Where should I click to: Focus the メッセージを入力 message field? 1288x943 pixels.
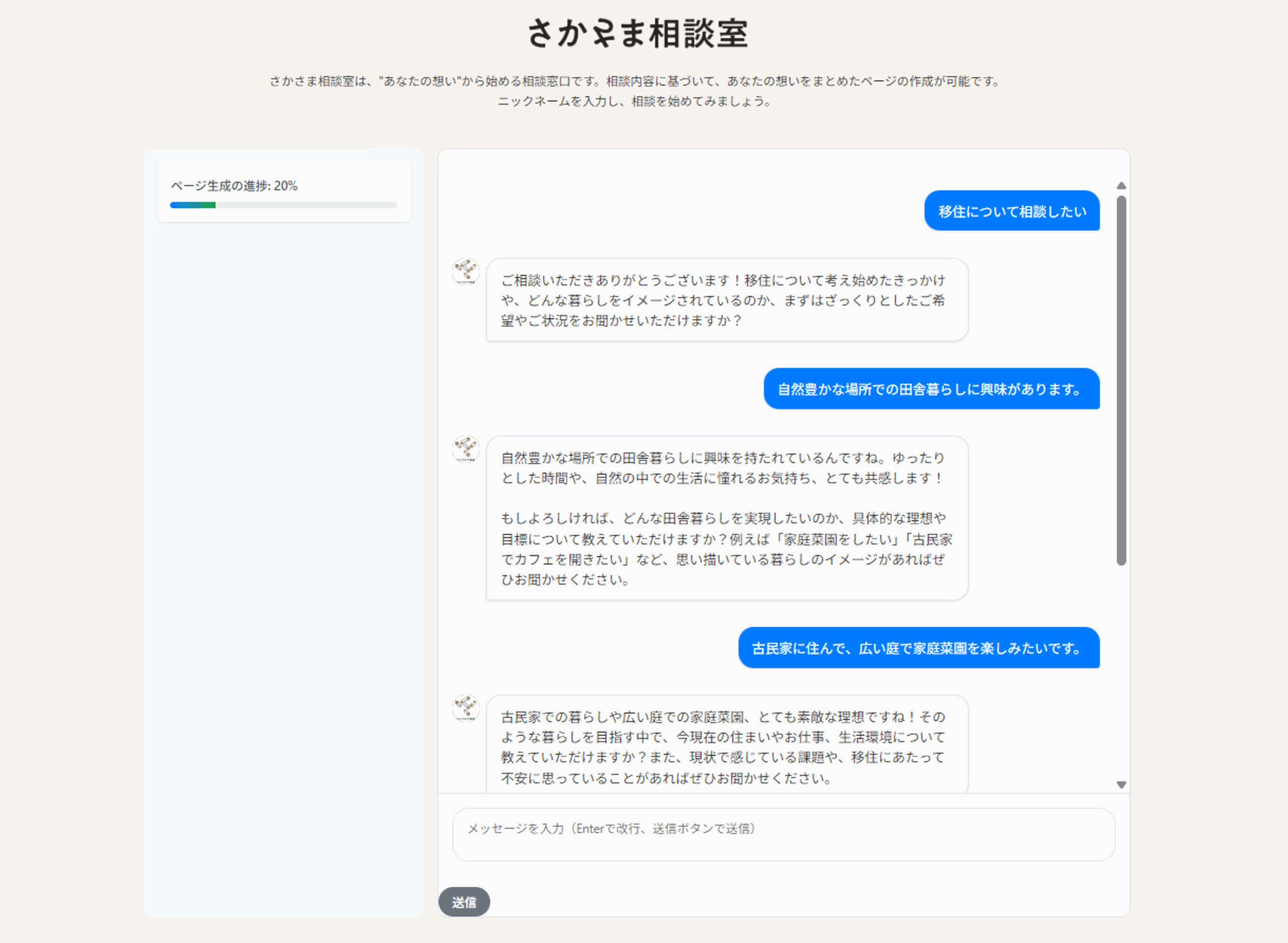pyautogui.click(x=783, y=834)
